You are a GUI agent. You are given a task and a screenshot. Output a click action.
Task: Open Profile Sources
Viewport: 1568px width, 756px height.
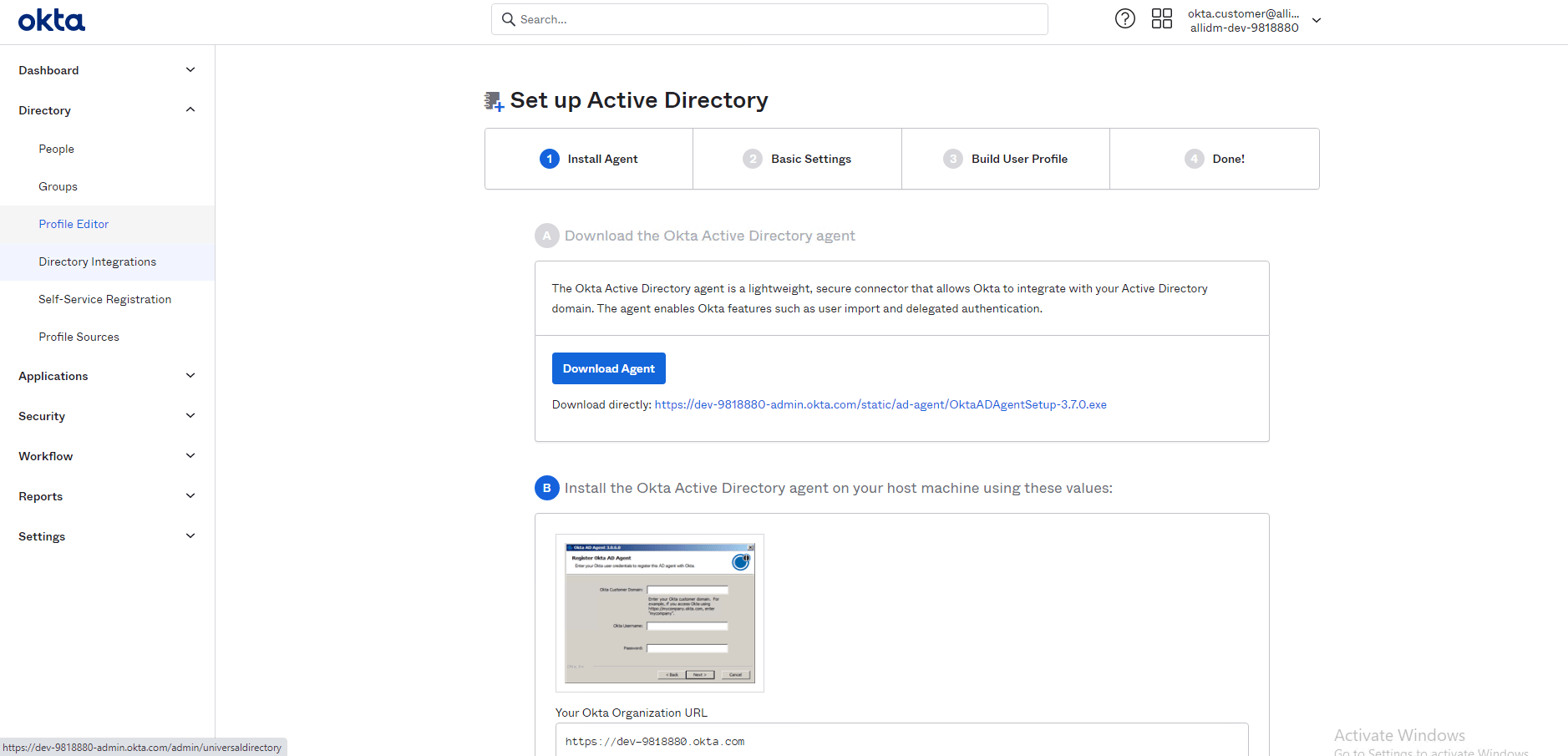tap(79, 337)
